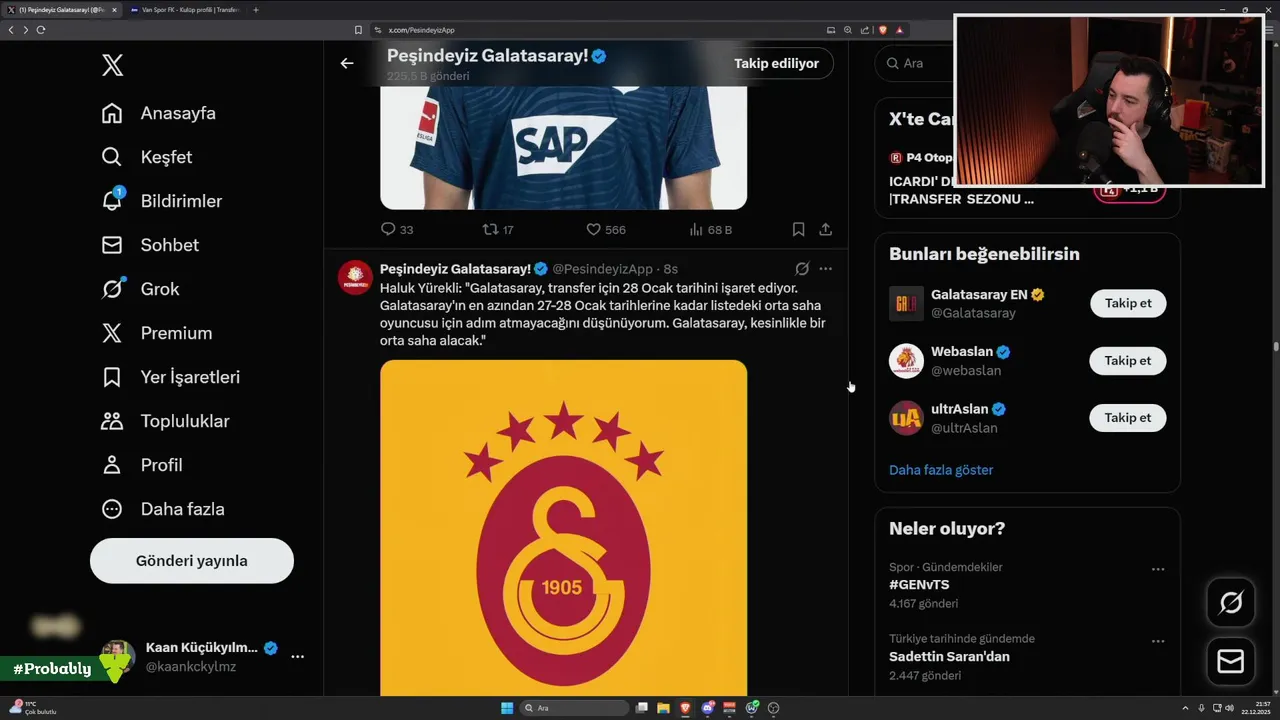The height and width of the screenshot is (720, 1280).
Task: Like the SAP jersey post, 566 likes
Action: tap(606, 229)
